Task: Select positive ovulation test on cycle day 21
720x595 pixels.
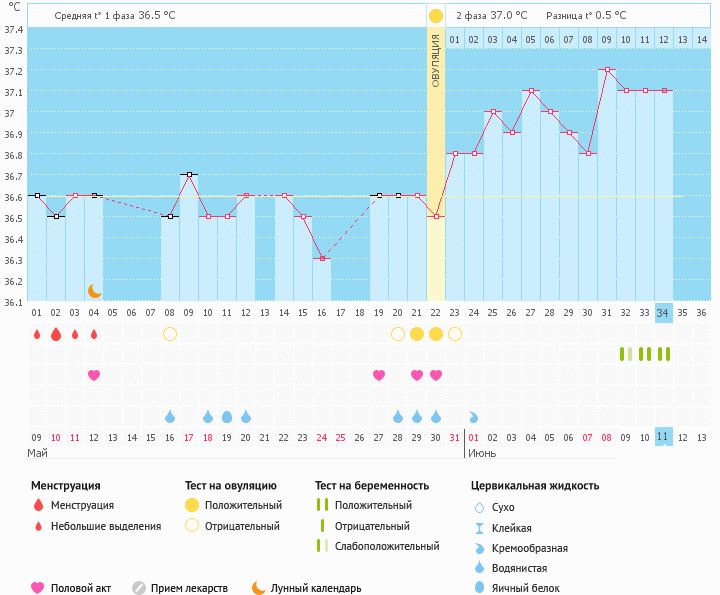Action: coord(417,333)
